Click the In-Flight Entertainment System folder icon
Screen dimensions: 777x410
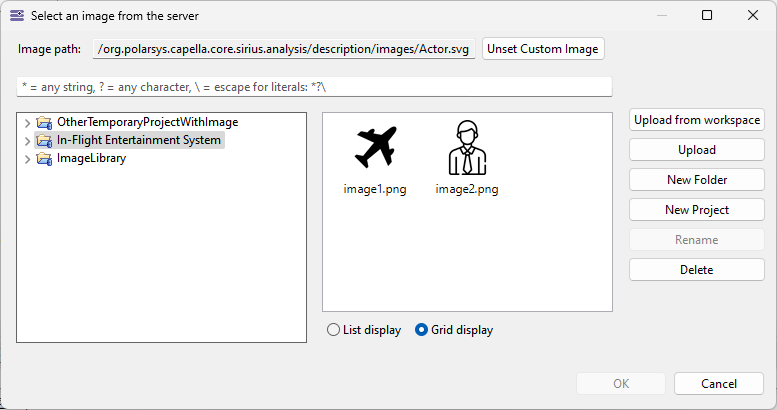(x=44, y=140)
